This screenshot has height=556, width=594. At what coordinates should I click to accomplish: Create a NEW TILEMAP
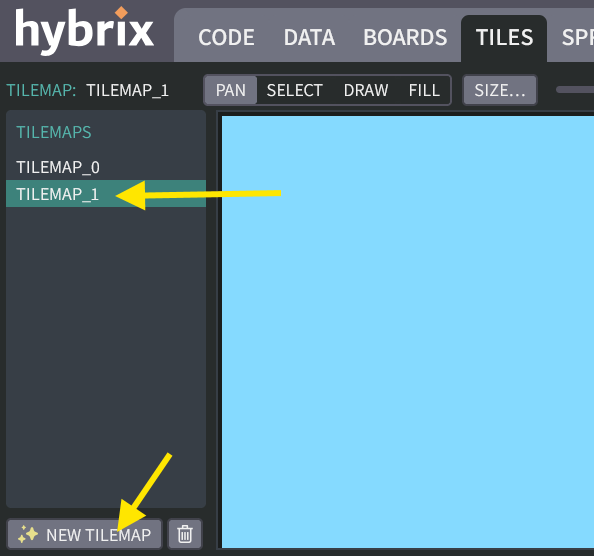84,534
